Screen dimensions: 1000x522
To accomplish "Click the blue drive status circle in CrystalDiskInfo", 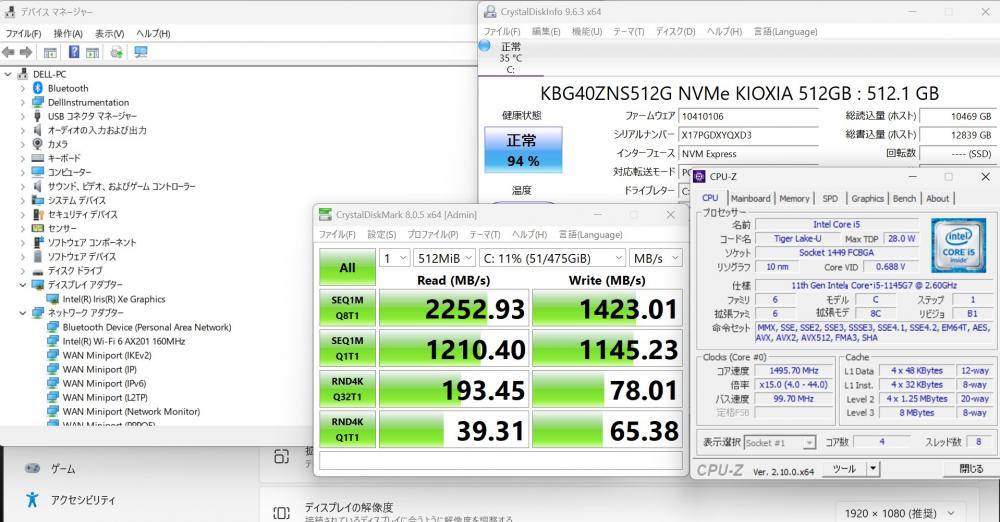I will [484, 45].
